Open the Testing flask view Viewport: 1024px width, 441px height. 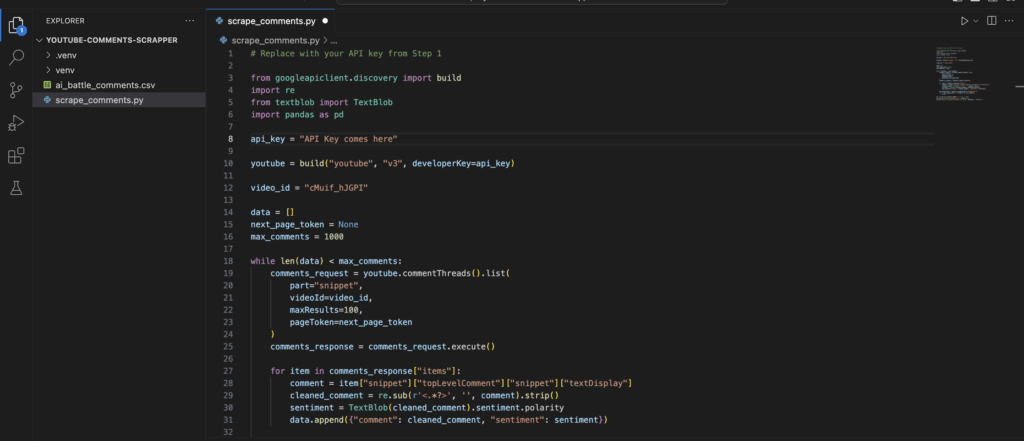click(x=16, y=188)
